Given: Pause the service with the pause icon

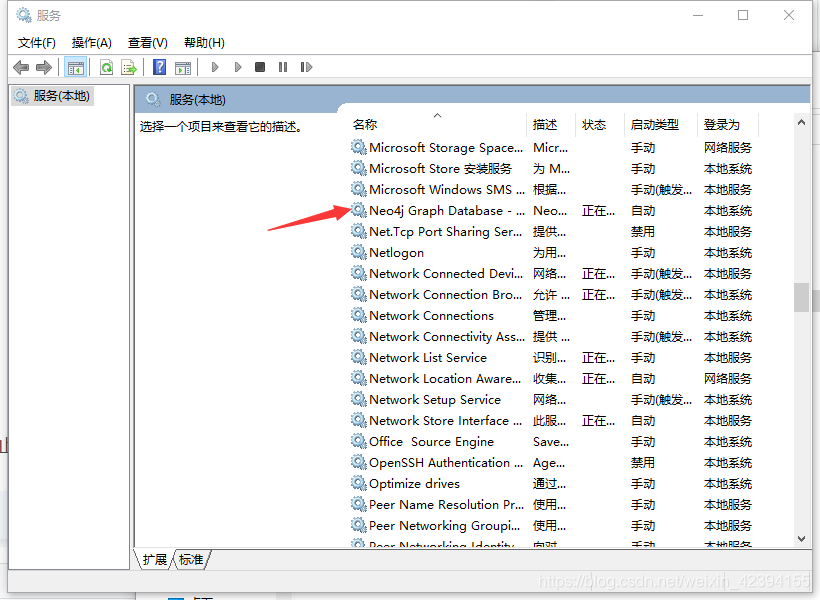Looking at the screenshot, I should 283,67.
